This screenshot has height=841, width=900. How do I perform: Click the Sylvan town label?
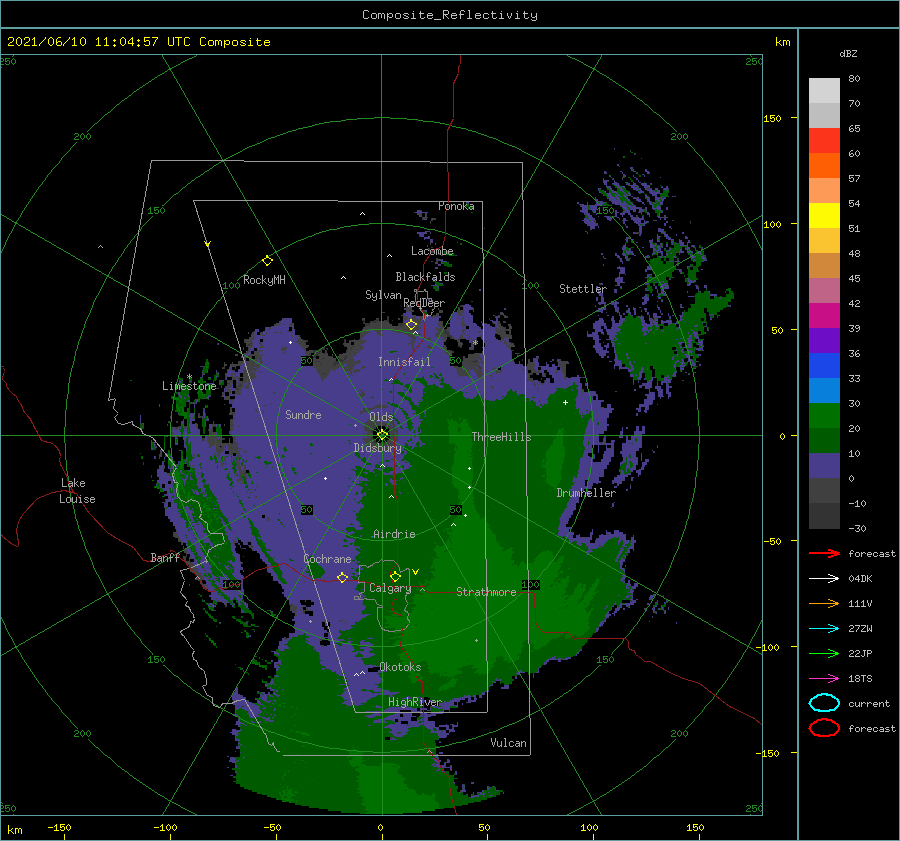click(383, 295)
